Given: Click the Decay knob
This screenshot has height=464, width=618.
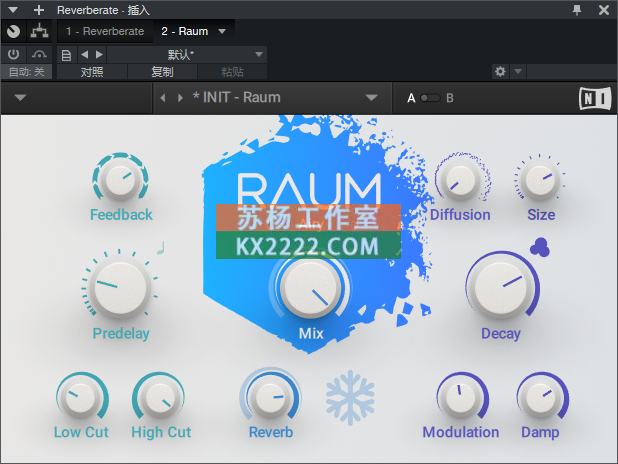Looking at the screenshot, I should (501, 287).
